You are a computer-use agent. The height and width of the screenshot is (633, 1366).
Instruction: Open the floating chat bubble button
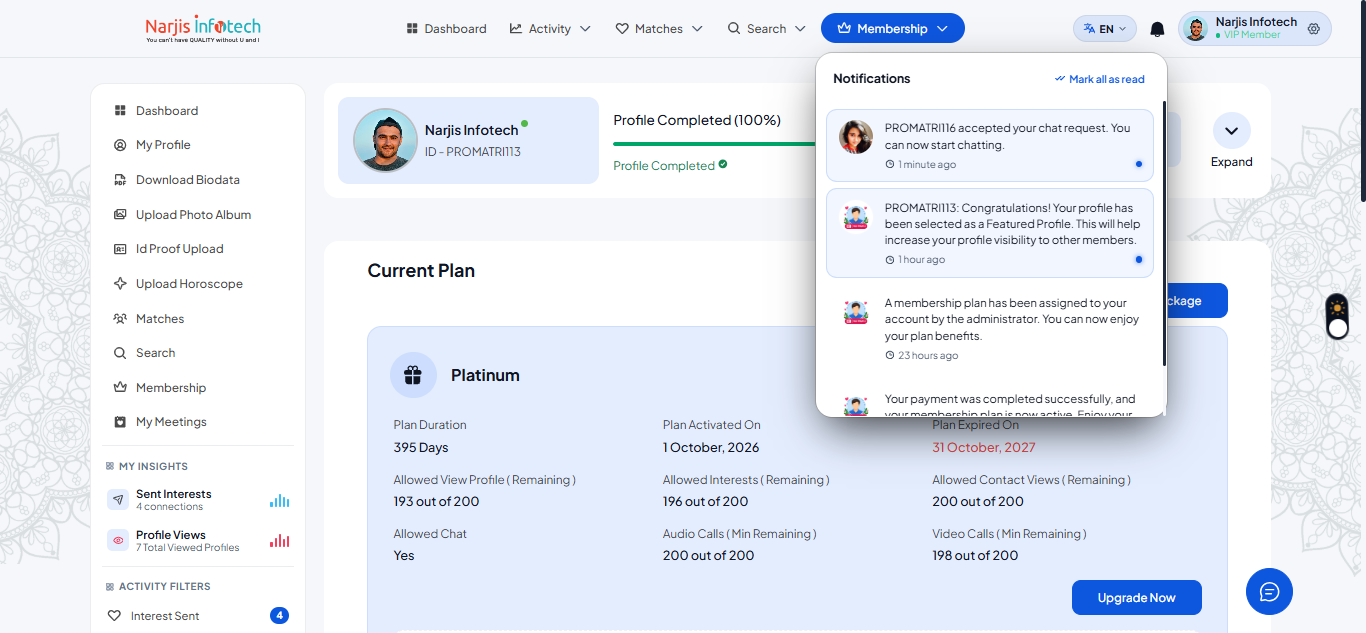(x=1269, y=591)
